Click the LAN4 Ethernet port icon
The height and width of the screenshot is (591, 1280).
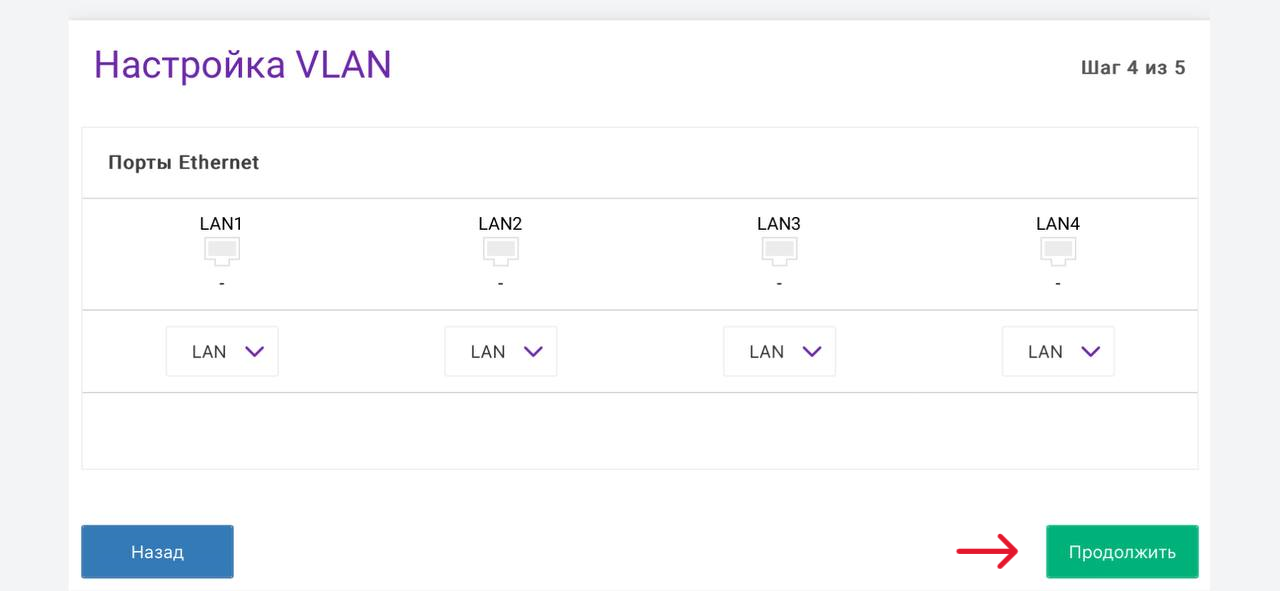coord(1058,250)
